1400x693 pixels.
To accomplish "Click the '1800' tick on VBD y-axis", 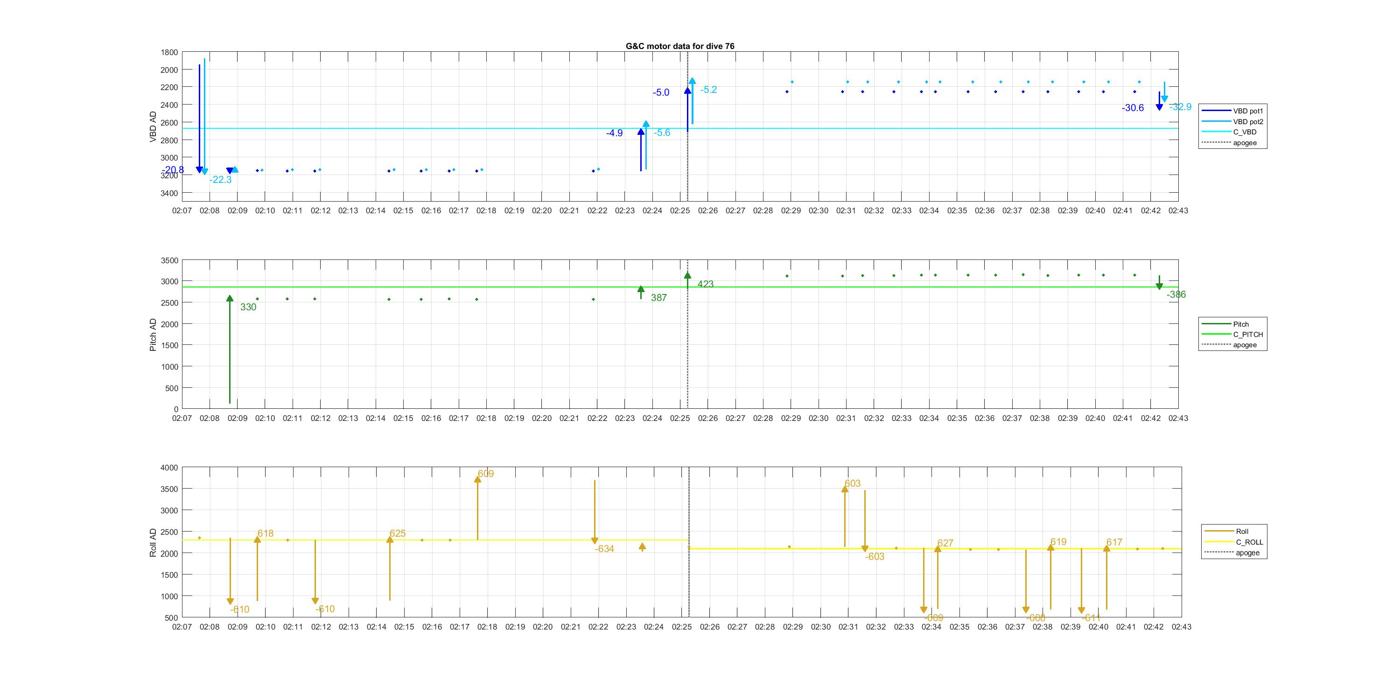I will point(169,52).
